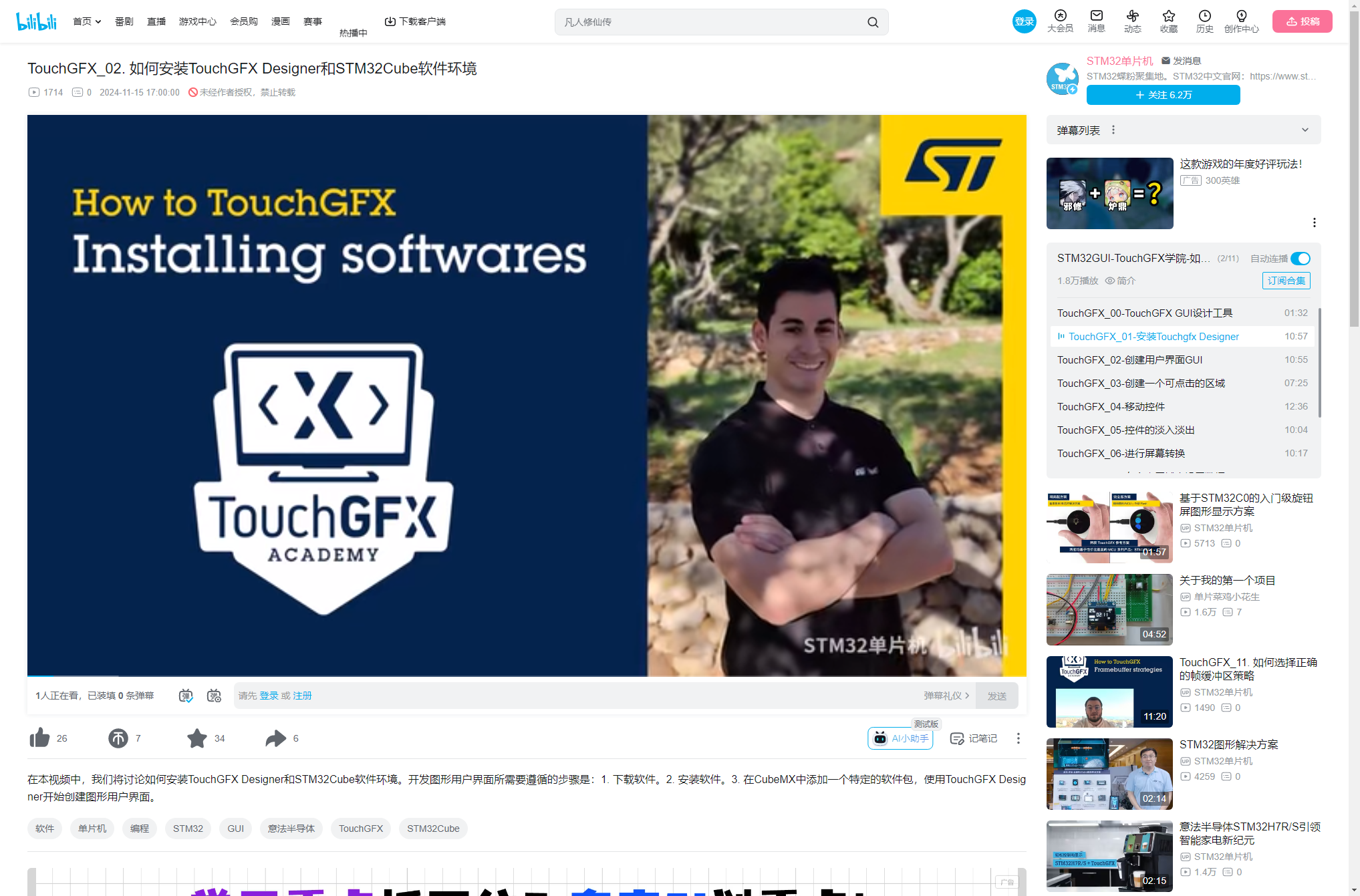Open 弹幕列表 three-dot menu
The width and height of the screenshot is (1360, 896).
pyautogui.click(x=1113, y=130)
